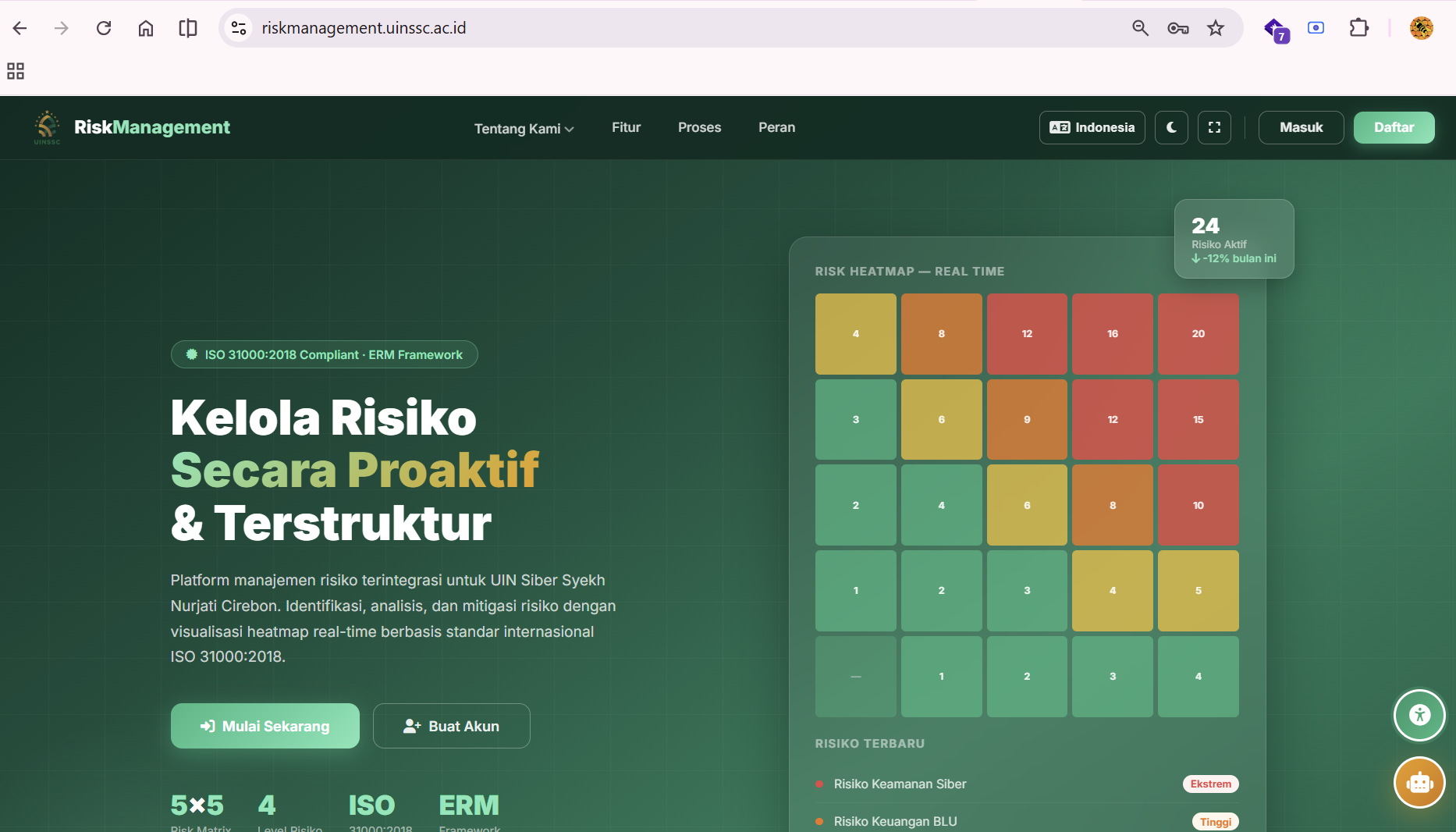Reload the page with the refresh icon
1456x832 pixels.
[104, 28]
